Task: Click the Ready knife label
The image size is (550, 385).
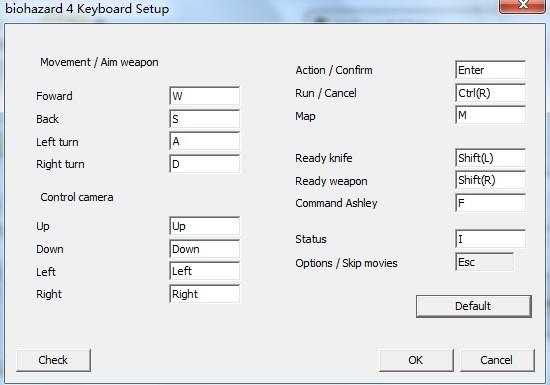Action: [x=324, y=158]
